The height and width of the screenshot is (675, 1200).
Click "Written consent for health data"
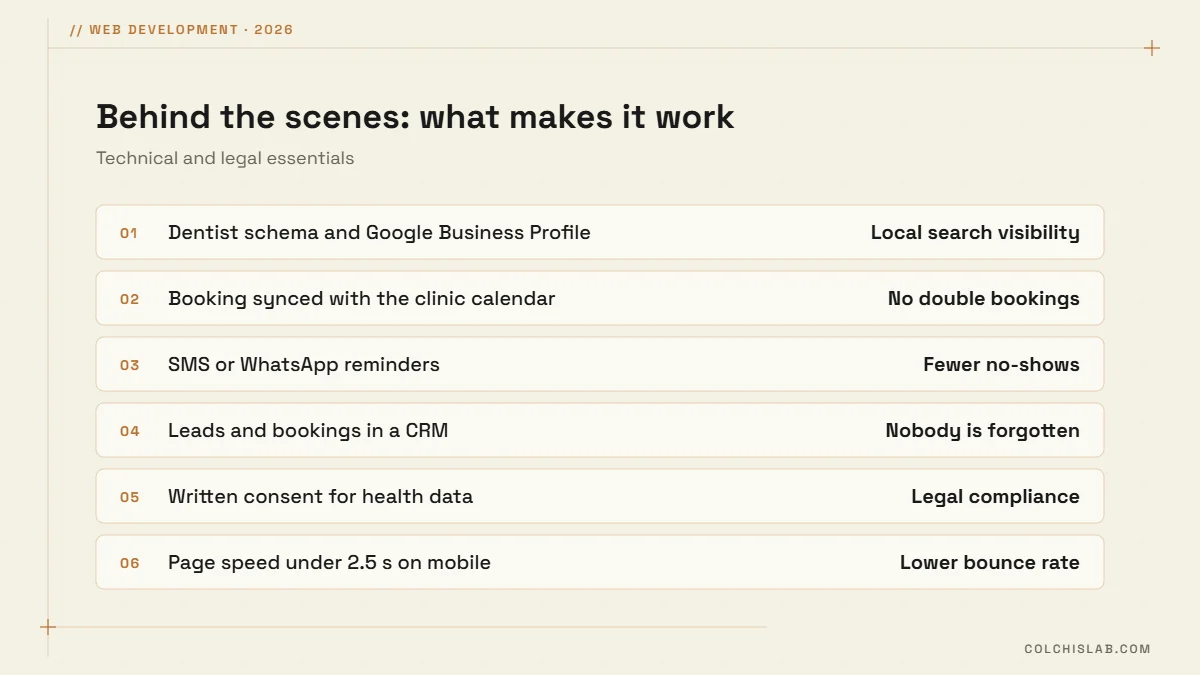pyautogui.click(x=320, y=497)
